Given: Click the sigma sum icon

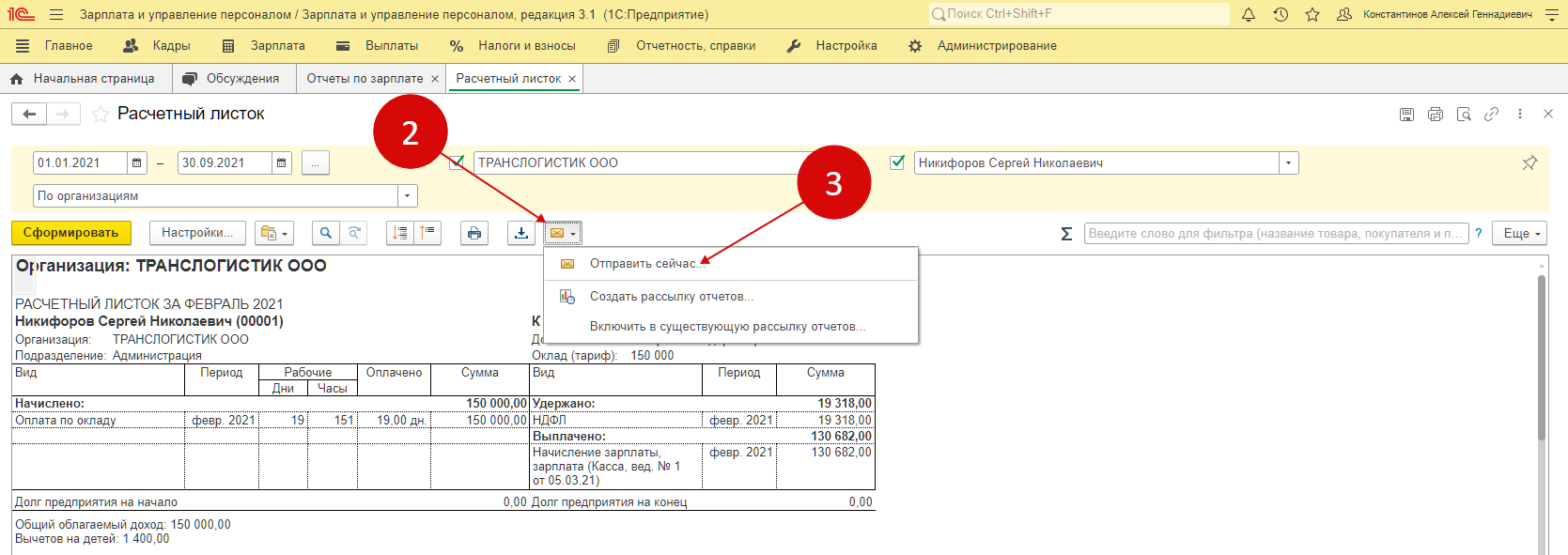Looking at the screenshot, I should (1066, 234).
